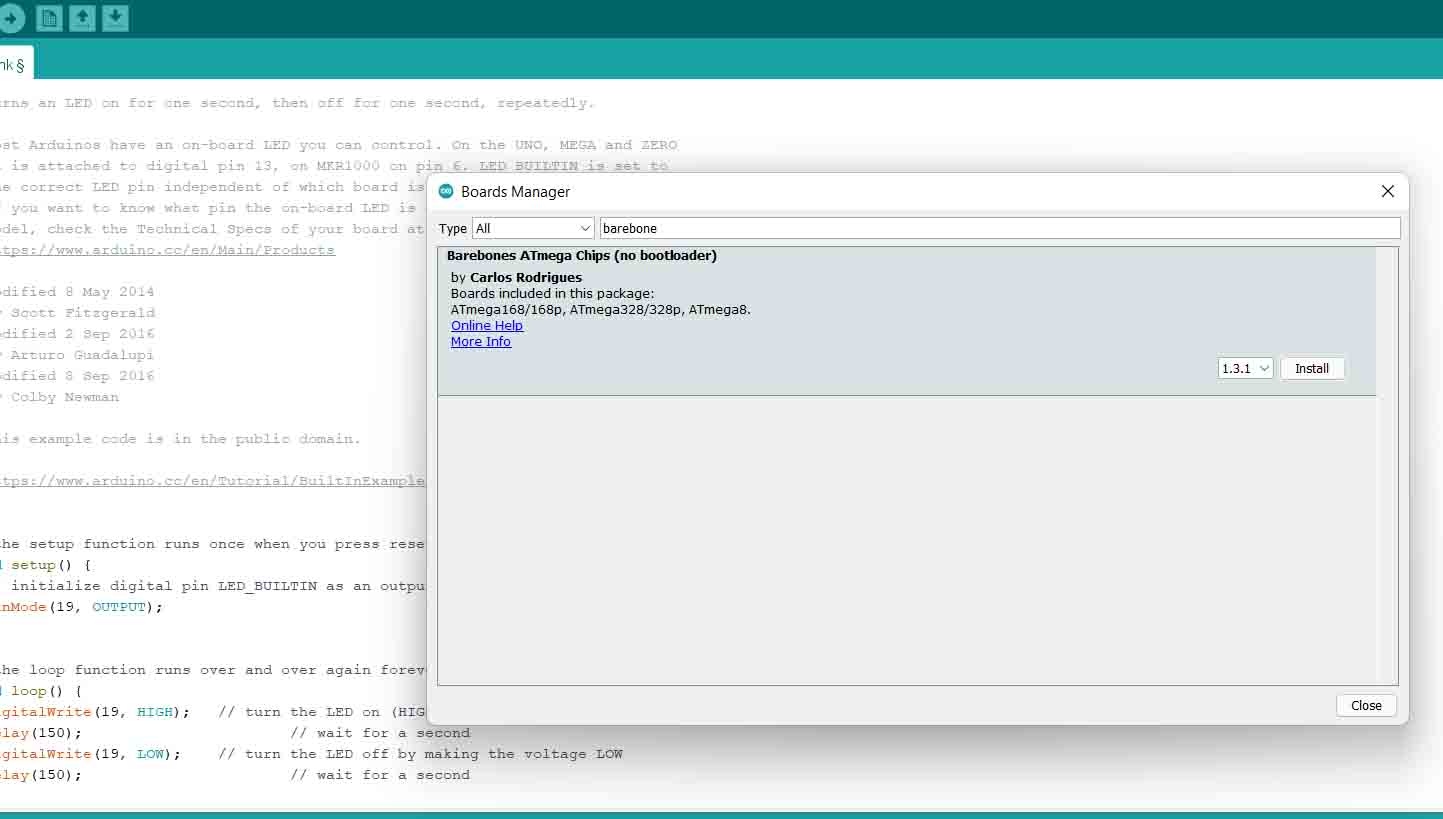Viewport: 1443px width, 819px height.
Task: Click the Boards Manager results scrollbar
Action: tap(1386, 465)
